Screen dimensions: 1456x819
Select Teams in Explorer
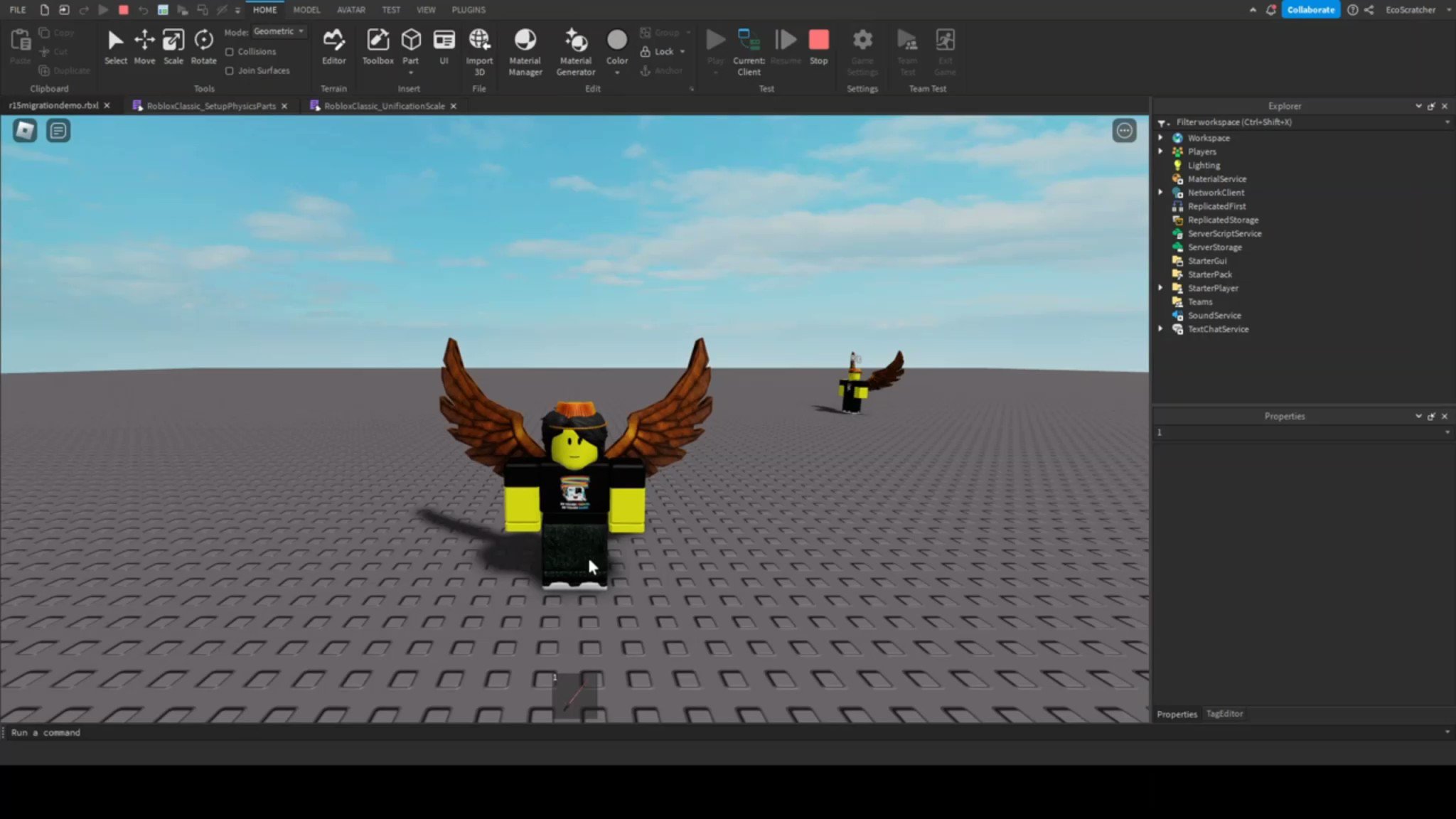point(1200,301)
